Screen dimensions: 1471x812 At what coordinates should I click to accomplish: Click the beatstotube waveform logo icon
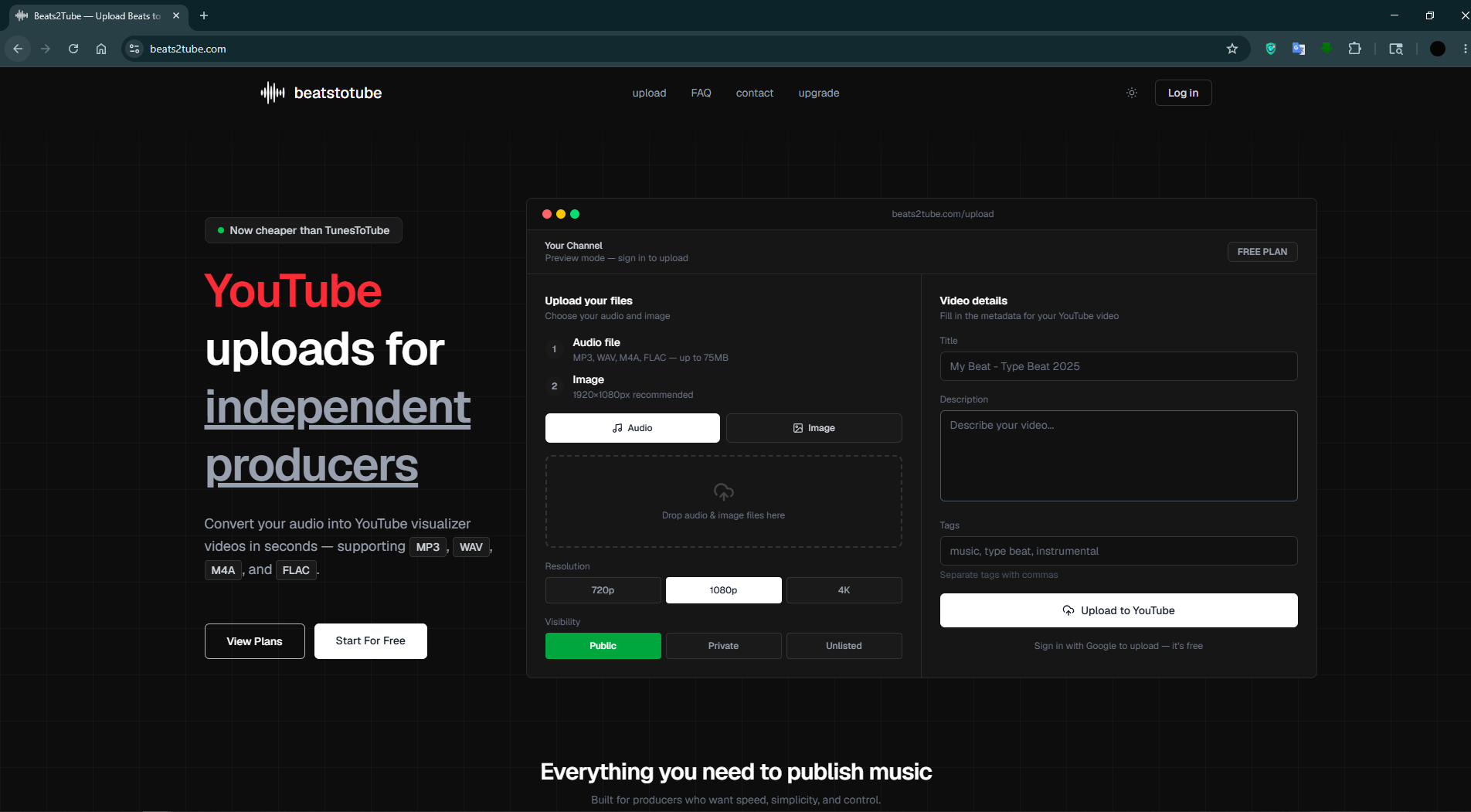(273, 93)
